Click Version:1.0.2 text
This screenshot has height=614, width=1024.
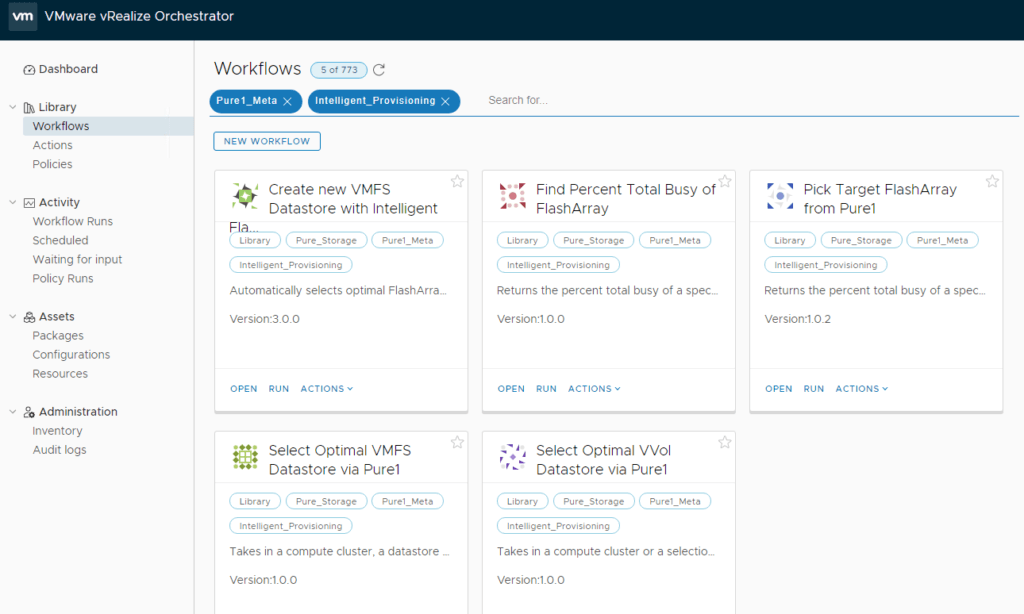click(x=797, y=319)
